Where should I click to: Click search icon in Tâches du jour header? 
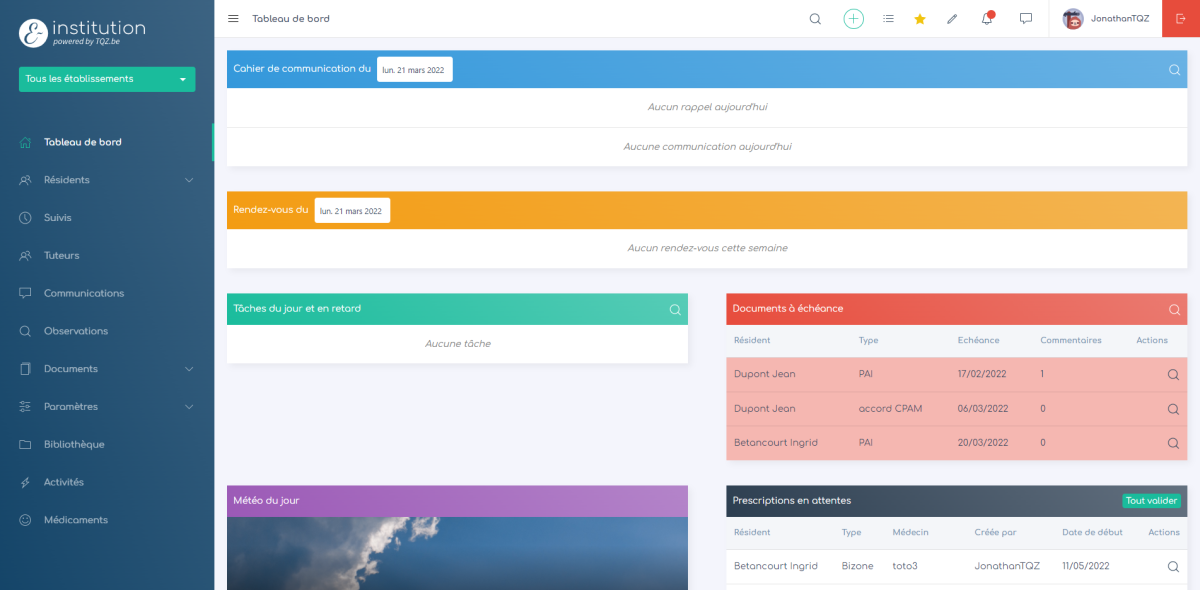675,310
